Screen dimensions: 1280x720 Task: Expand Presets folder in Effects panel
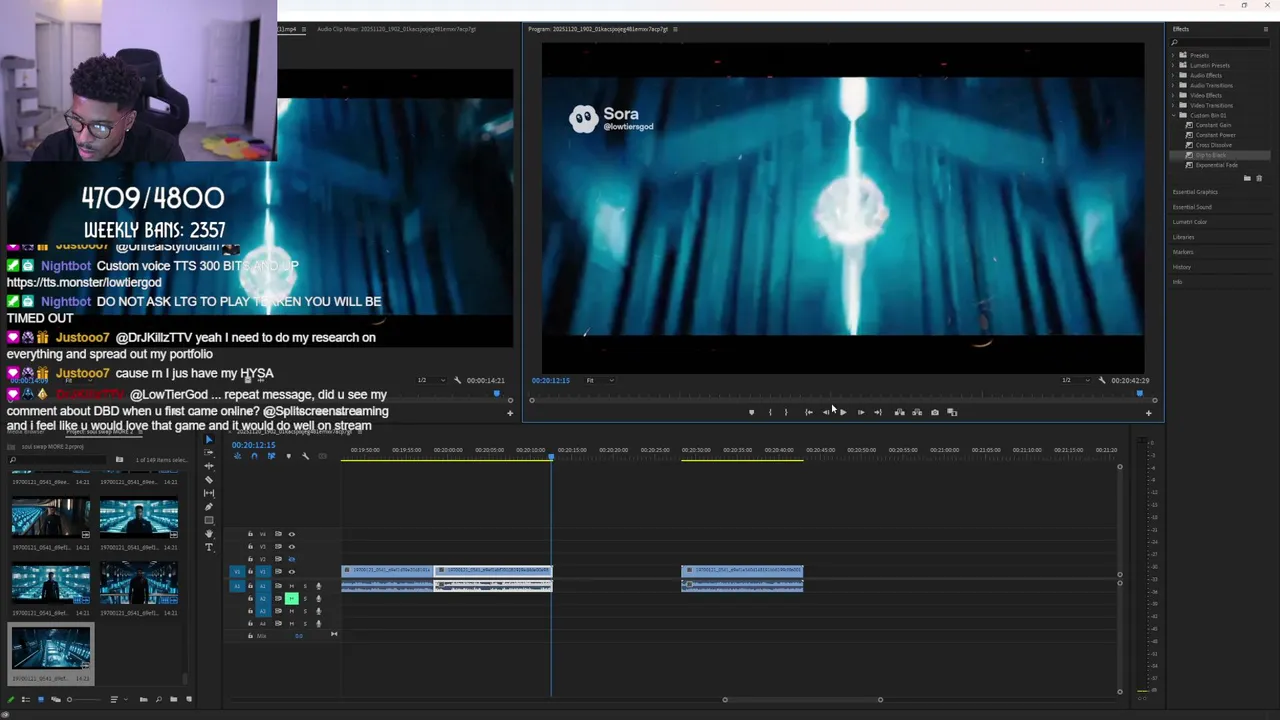[1174, 55]
